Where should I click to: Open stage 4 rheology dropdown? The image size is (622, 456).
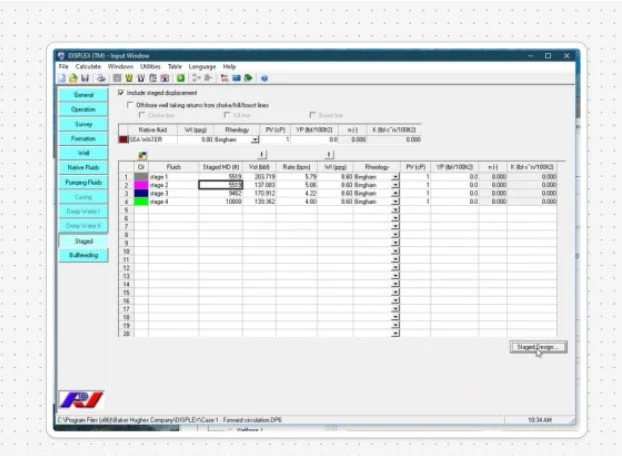395,202
